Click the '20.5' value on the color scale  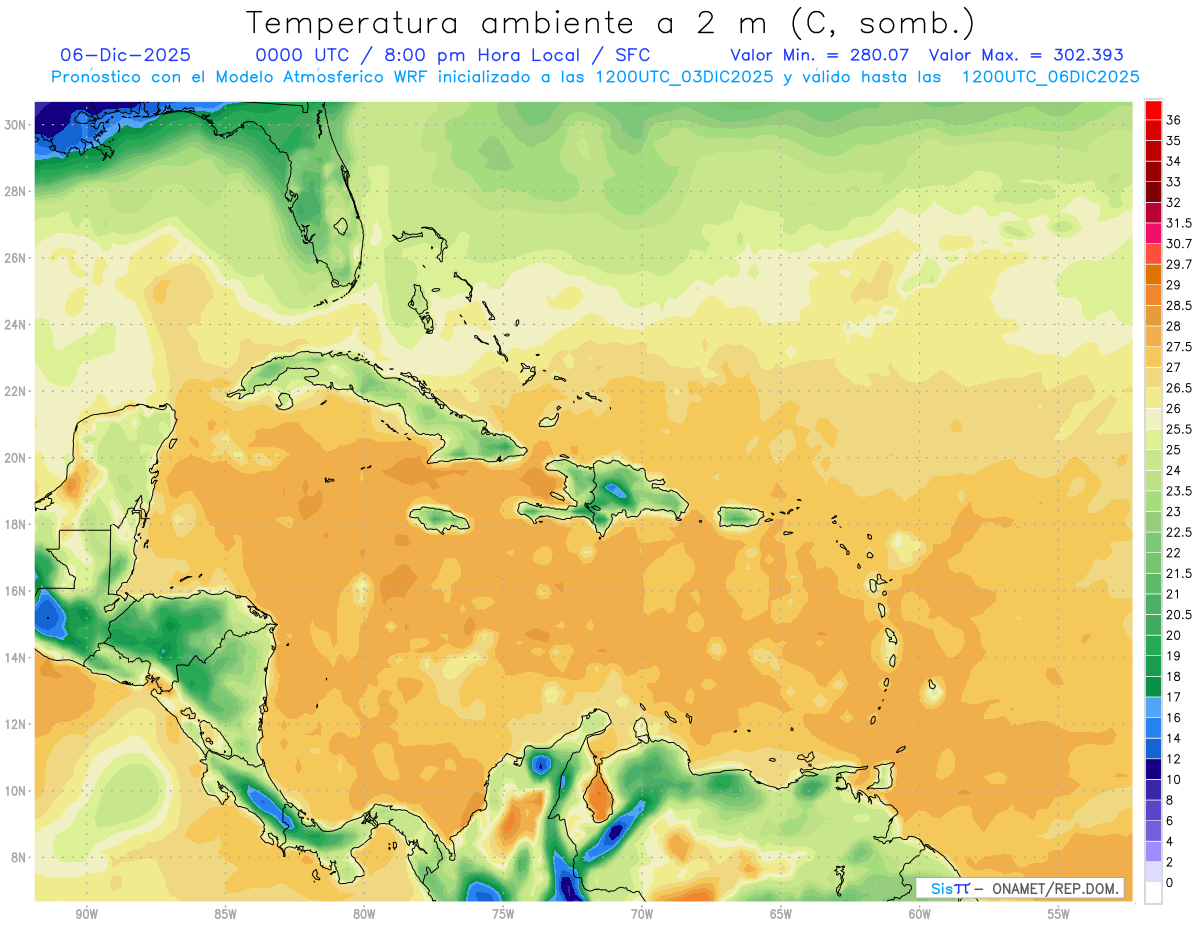tap(1179, 615)
